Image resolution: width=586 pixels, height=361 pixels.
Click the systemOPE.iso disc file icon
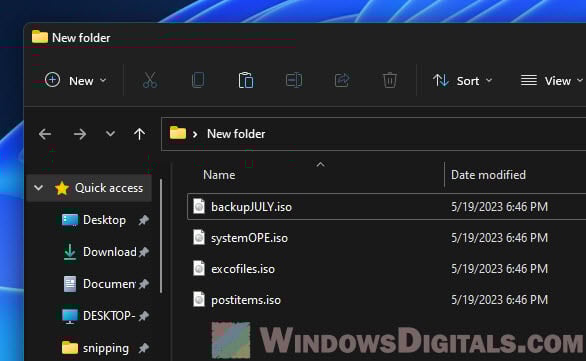pos(199,237)
